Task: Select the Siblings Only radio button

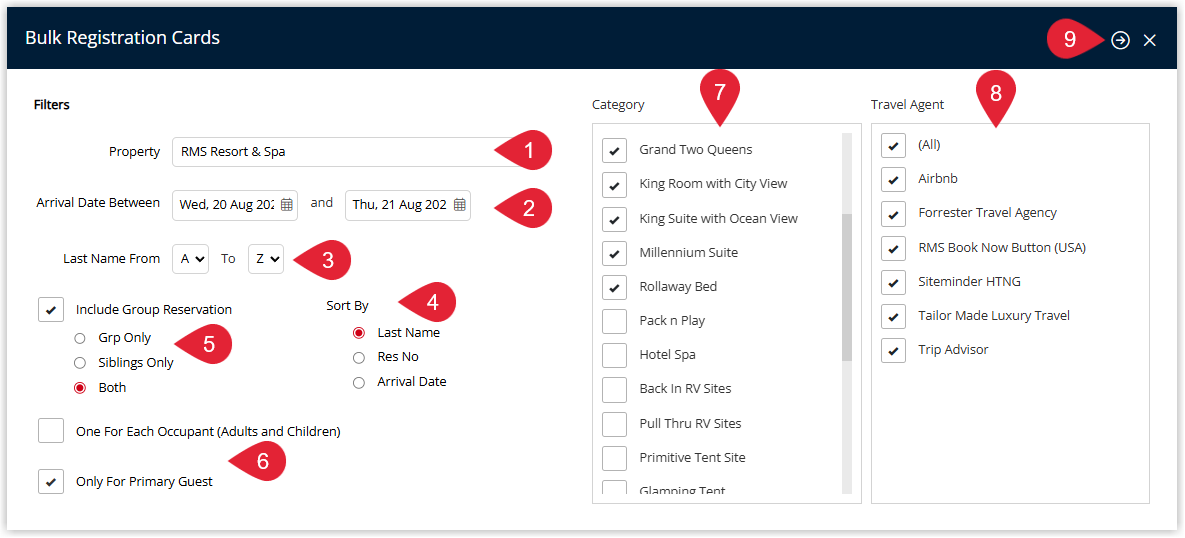Action: (79, 363)
